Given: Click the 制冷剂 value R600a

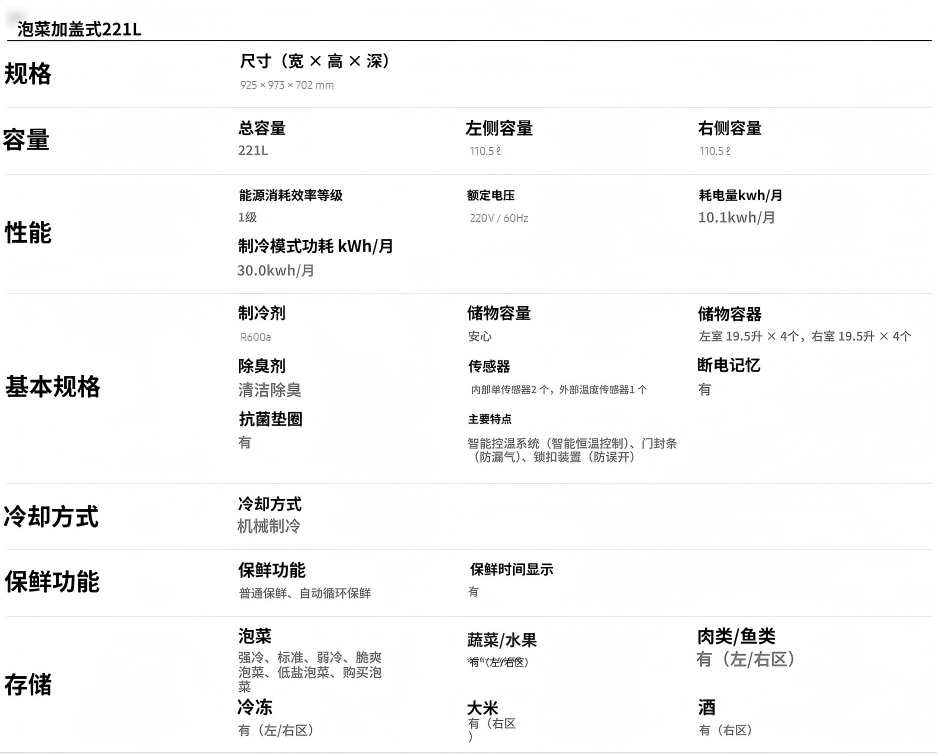Looking at the screenshot, I should pos(255,337).
